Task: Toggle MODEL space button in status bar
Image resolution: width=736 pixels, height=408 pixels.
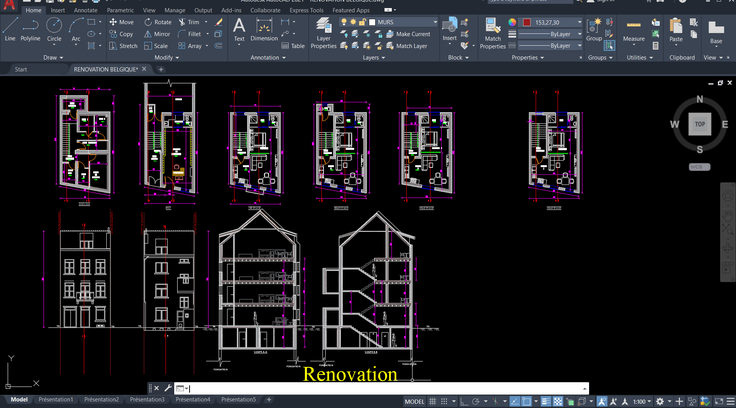Action: [414, 401]
